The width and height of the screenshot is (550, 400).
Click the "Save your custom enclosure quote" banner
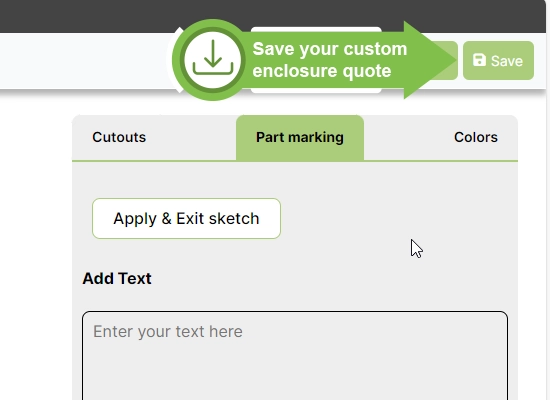click(x=314, y=60)
